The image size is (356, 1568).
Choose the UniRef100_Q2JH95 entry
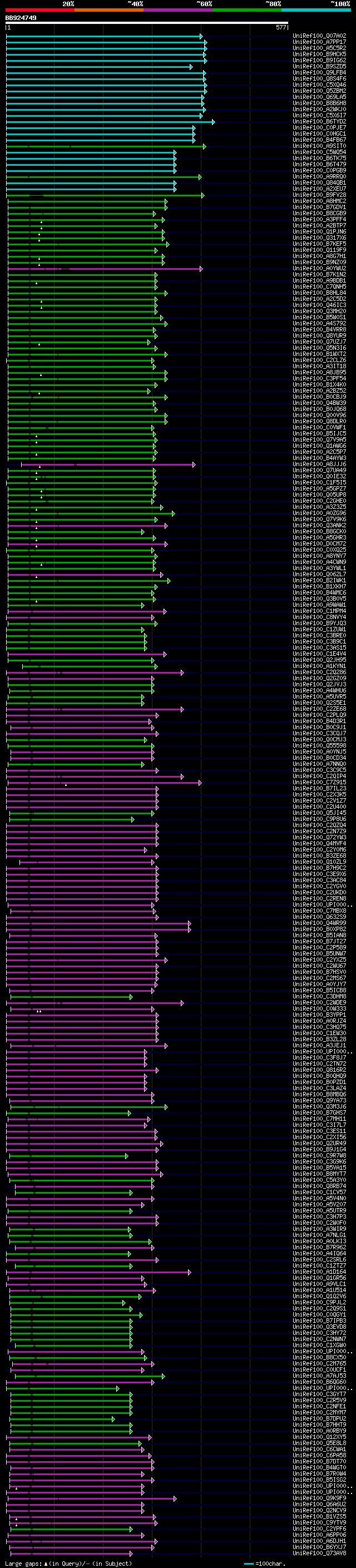tap(319, 660)
